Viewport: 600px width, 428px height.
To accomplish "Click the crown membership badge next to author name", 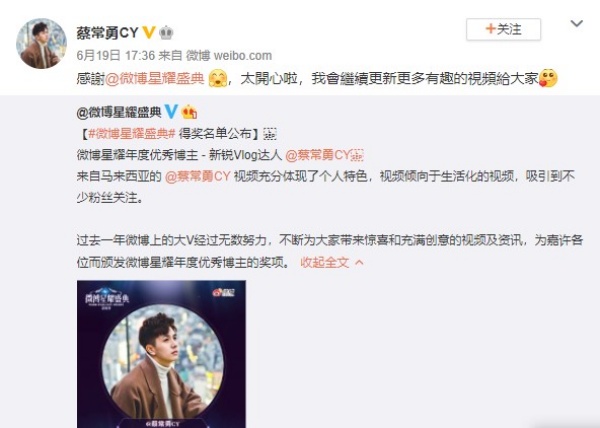I will (166, 33).
